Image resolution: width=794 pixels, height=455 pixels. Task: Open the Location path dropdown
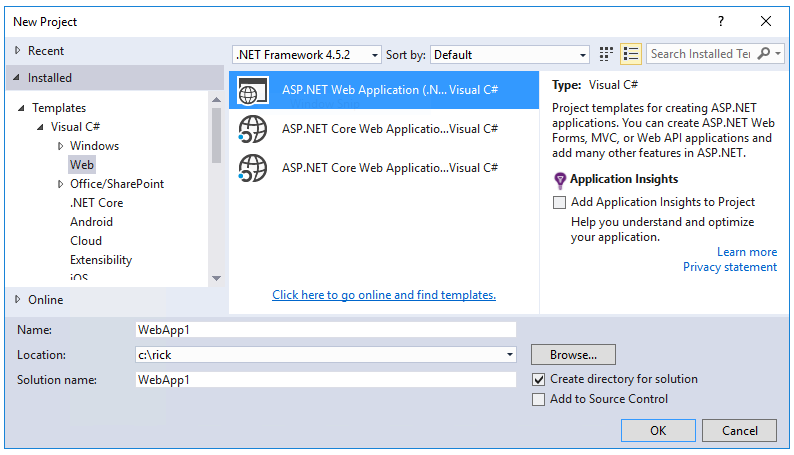click(x=510, y=355)
